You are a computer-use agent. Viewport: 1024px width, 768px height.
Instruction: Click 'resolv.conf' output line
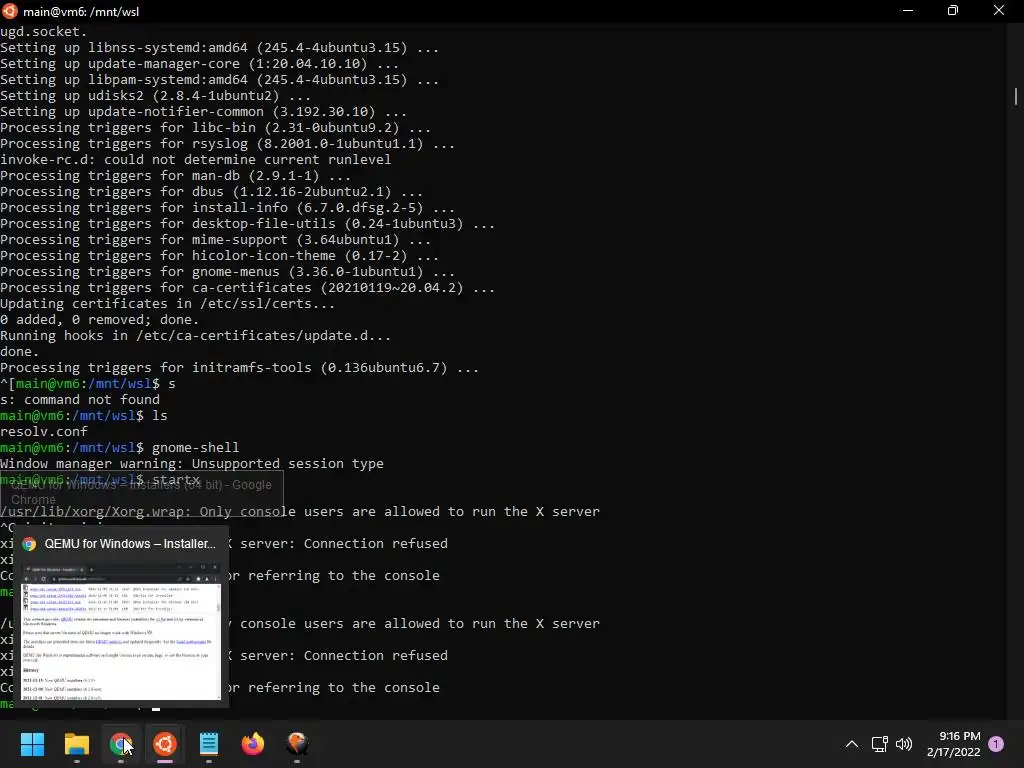tap(44, 432)
